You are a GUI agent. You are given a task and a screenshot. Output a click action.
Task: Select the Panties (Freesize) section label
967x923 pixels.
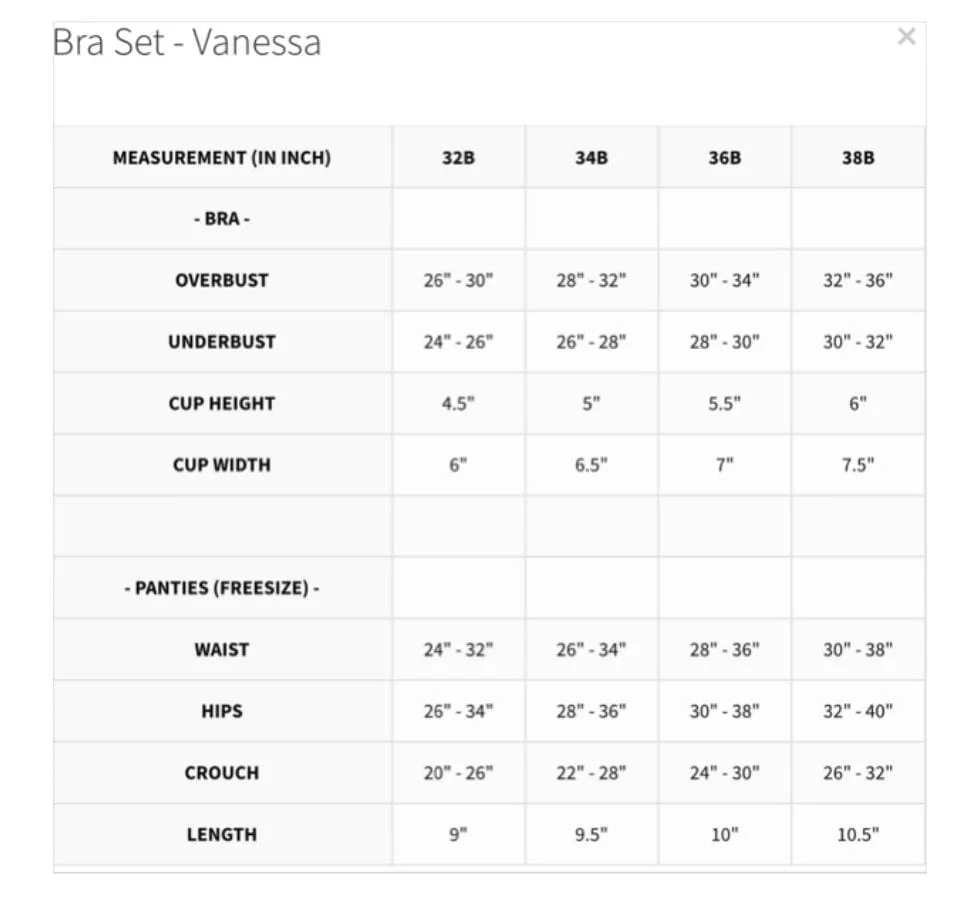(x=222, y=588)
